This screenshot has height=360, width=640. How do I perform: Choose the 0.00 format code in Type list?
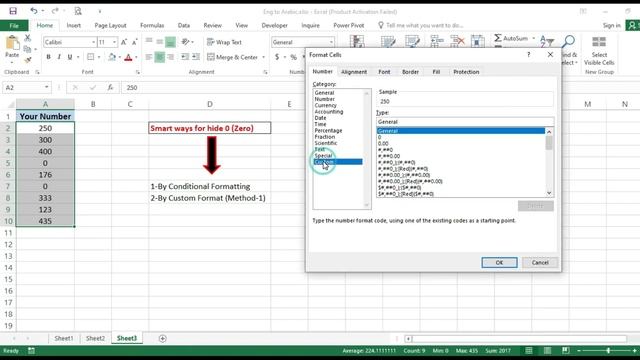(x=383, y=143)
